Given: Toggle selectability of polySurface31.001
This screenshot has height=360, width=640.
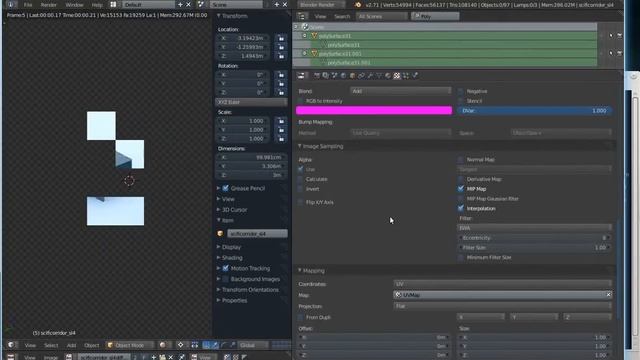Looking at the screenshot, I should coord(611,53).
